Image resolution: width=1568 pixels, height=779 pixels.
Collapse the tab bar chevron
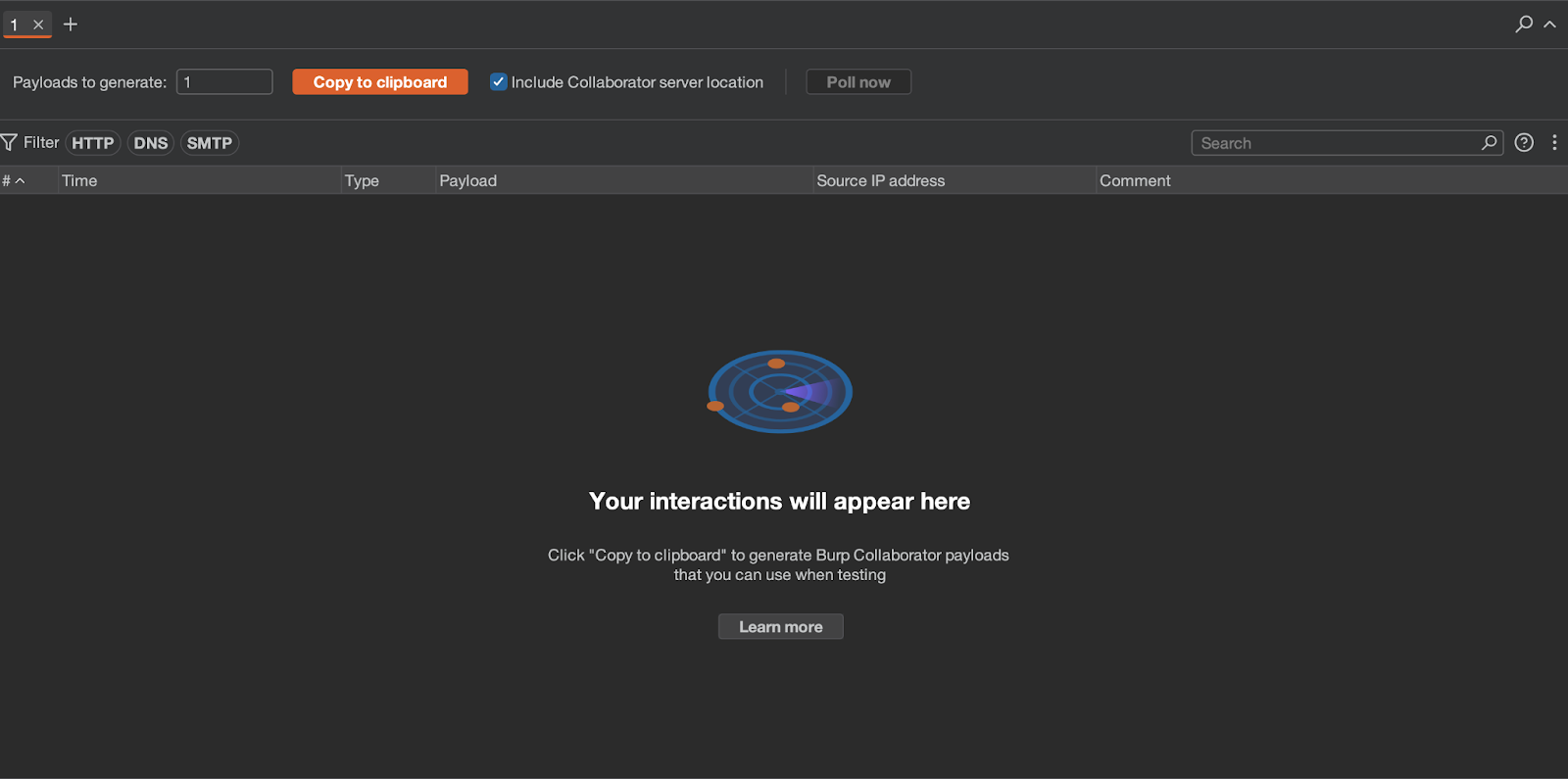click(1549, 24)
